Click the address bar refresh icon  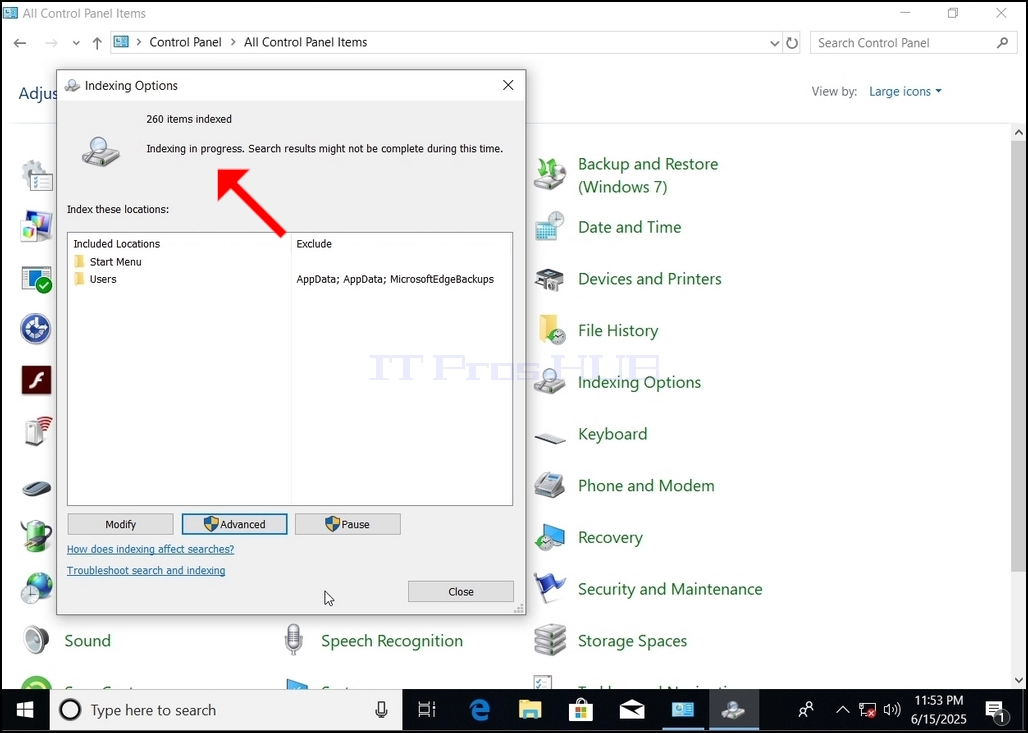tap(792, 43)
